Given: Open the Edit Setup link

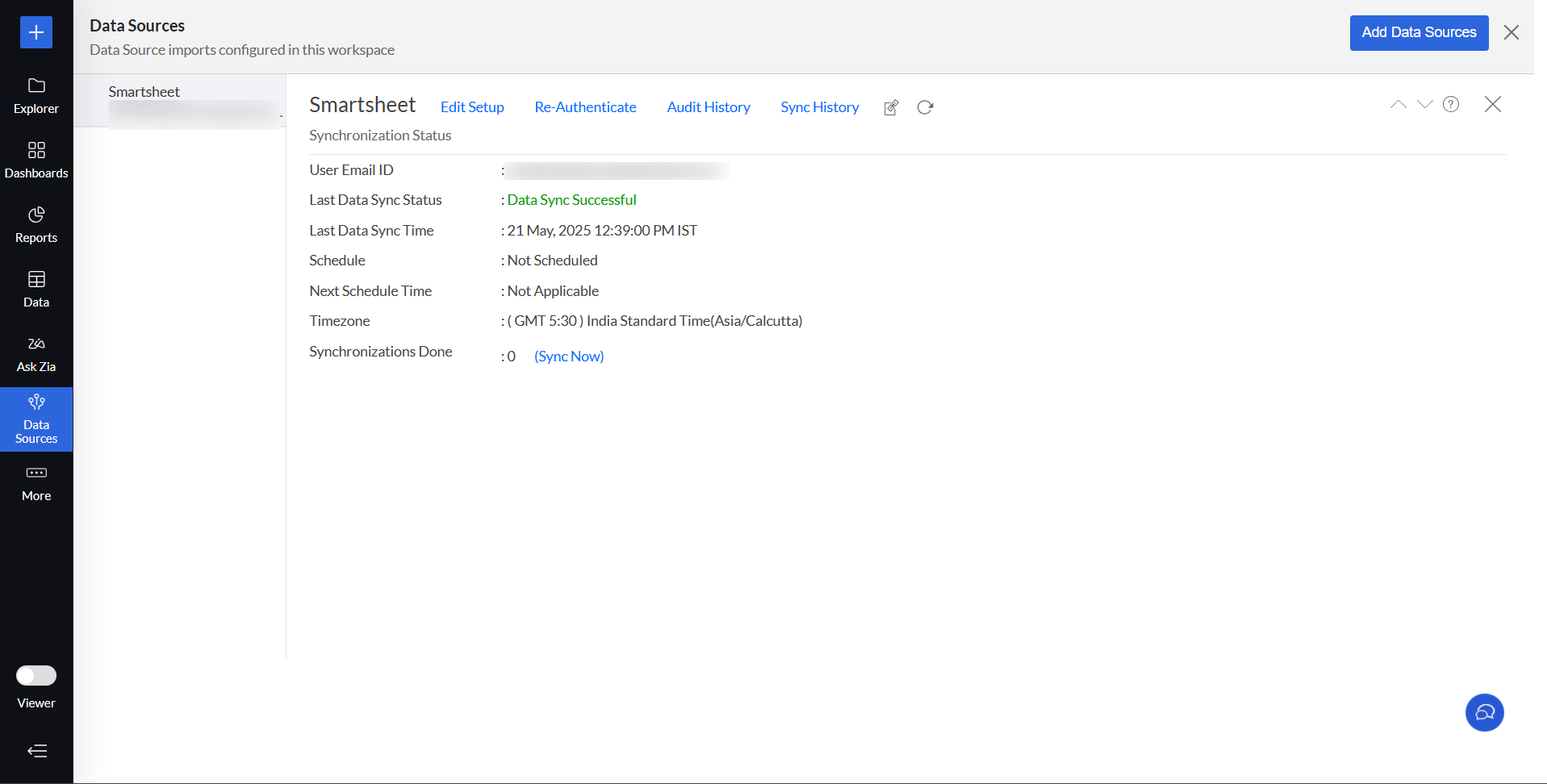Looking at the screenshot, I should pos(472,107).
